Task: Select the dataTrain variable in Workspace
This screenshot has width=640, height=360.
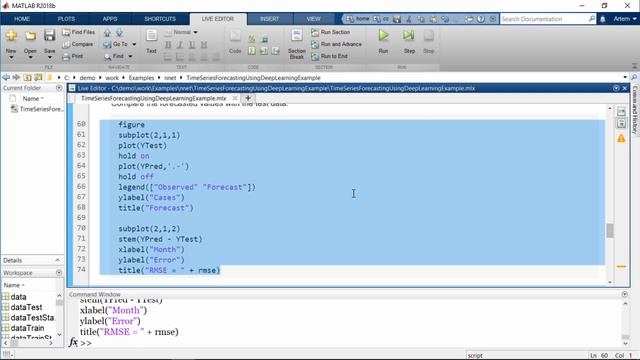Action: click(x=27, y=328)
